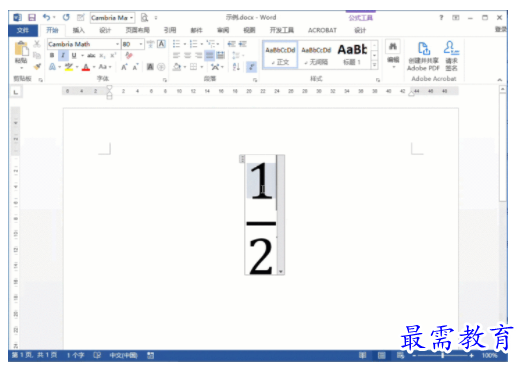Redo the last action in the quick toolbar
Viewport: 522px width, 369px height.
(66, 17)
